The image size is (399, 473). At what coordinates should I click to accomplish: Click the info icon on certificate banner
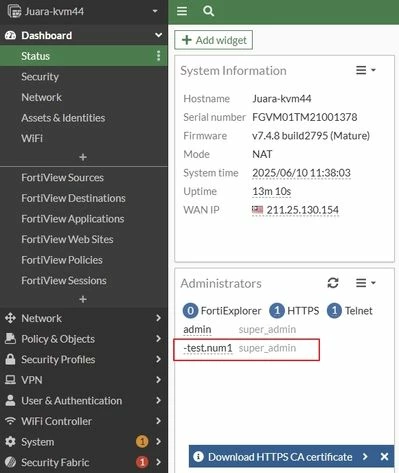(x=198, y=456)
